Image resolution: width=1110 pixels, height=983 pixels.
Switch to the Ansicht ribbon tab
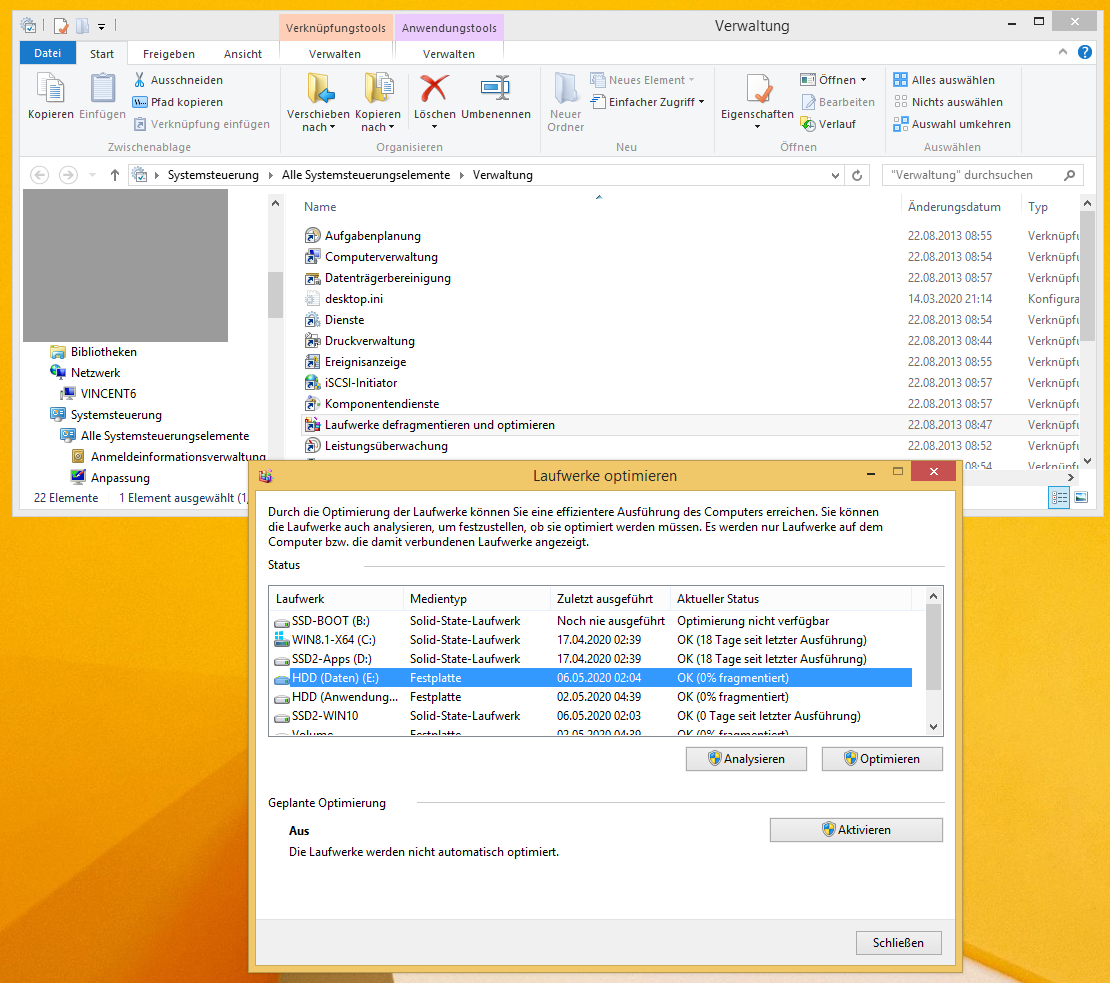point(242,54)
